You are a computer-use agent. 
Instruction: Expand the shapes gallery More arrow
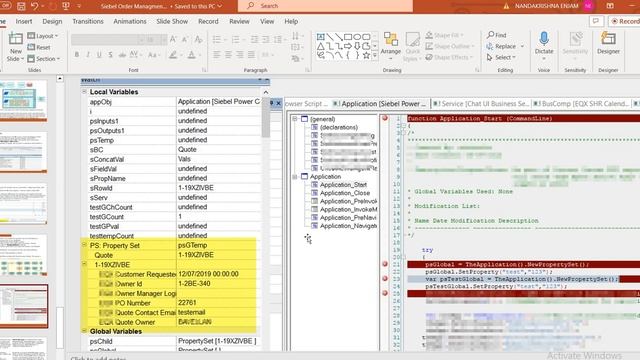coord(375,56)
